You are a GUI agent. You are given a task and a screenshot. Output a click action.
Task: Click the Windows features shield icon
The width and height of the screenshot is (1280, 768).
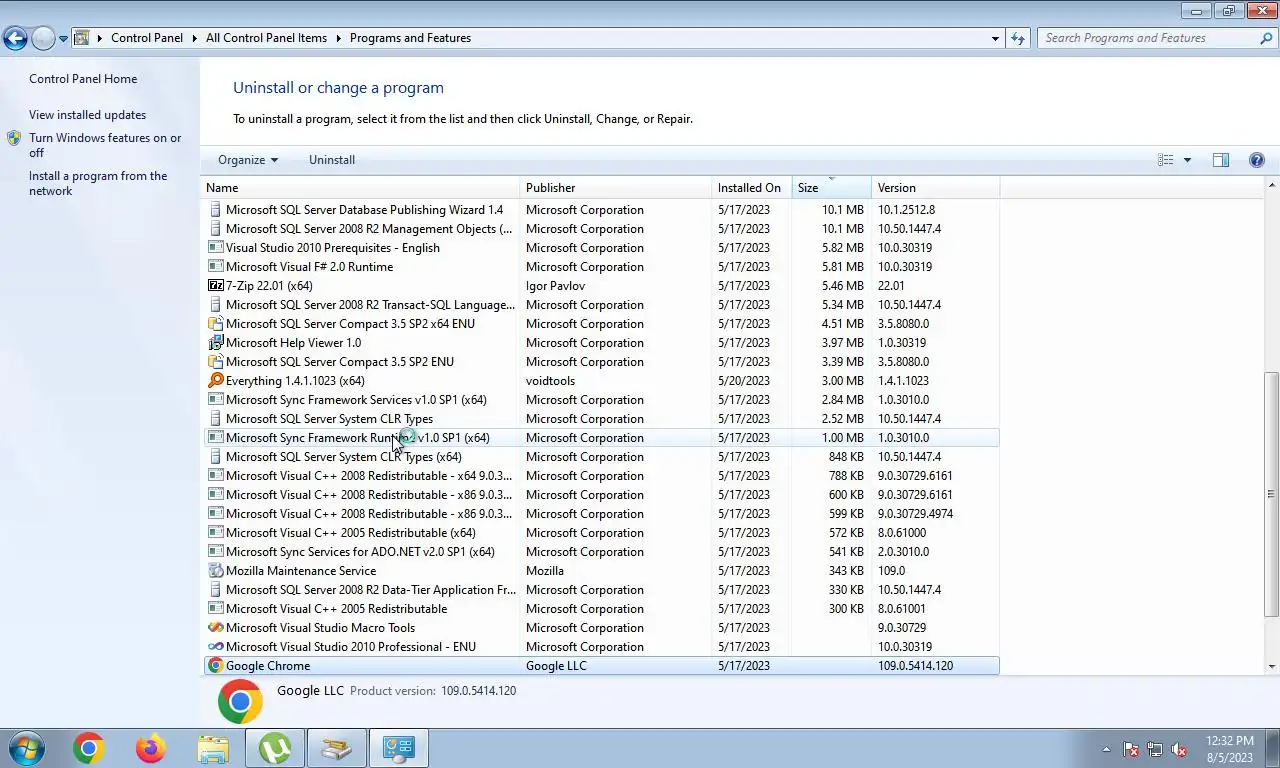(14, 138)
